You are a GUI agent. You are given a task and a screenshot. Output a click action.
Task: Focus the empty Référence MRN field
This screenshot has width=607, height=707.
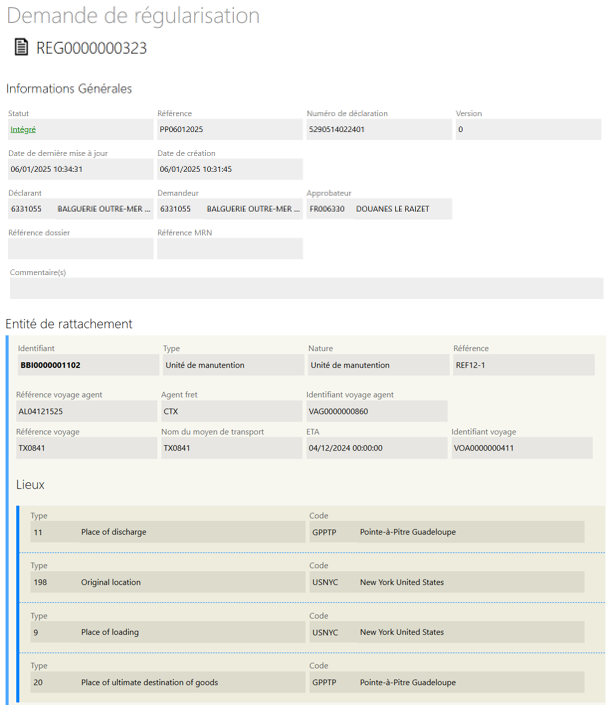[228, 249]
